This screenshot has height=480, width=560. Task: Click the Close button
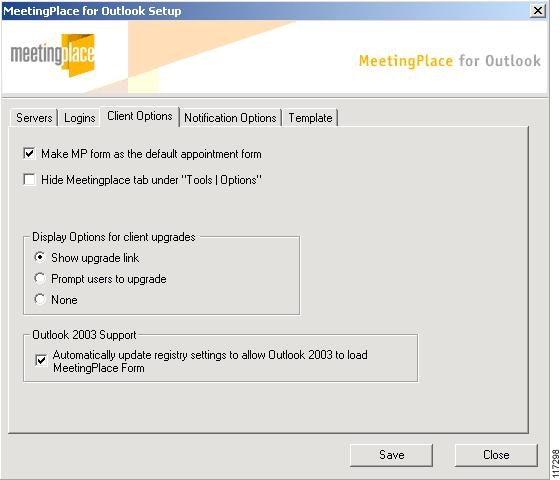coord(496,455)
